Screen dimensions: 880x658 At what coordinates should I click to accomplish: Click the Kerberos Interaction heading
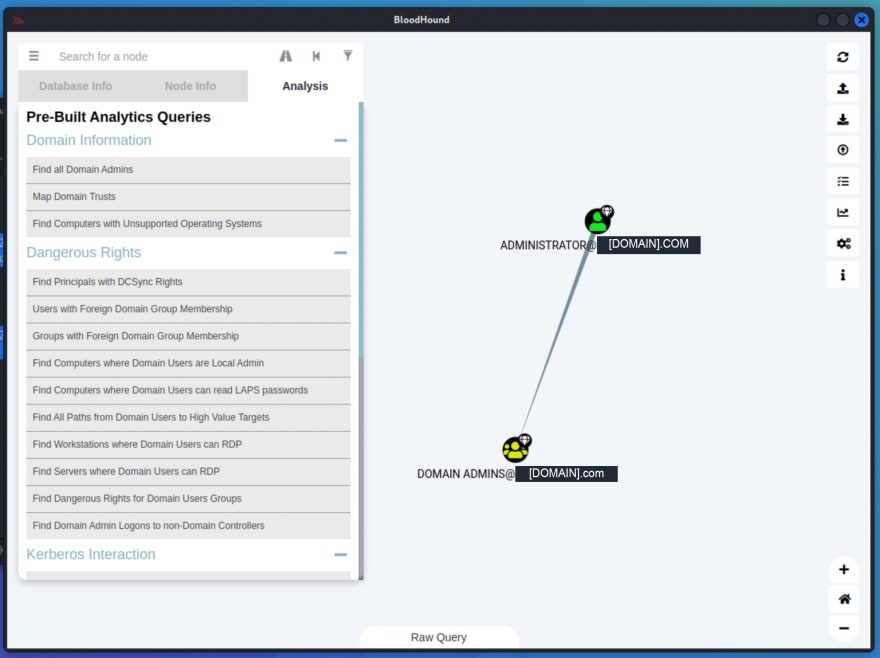tap(91, 555)
